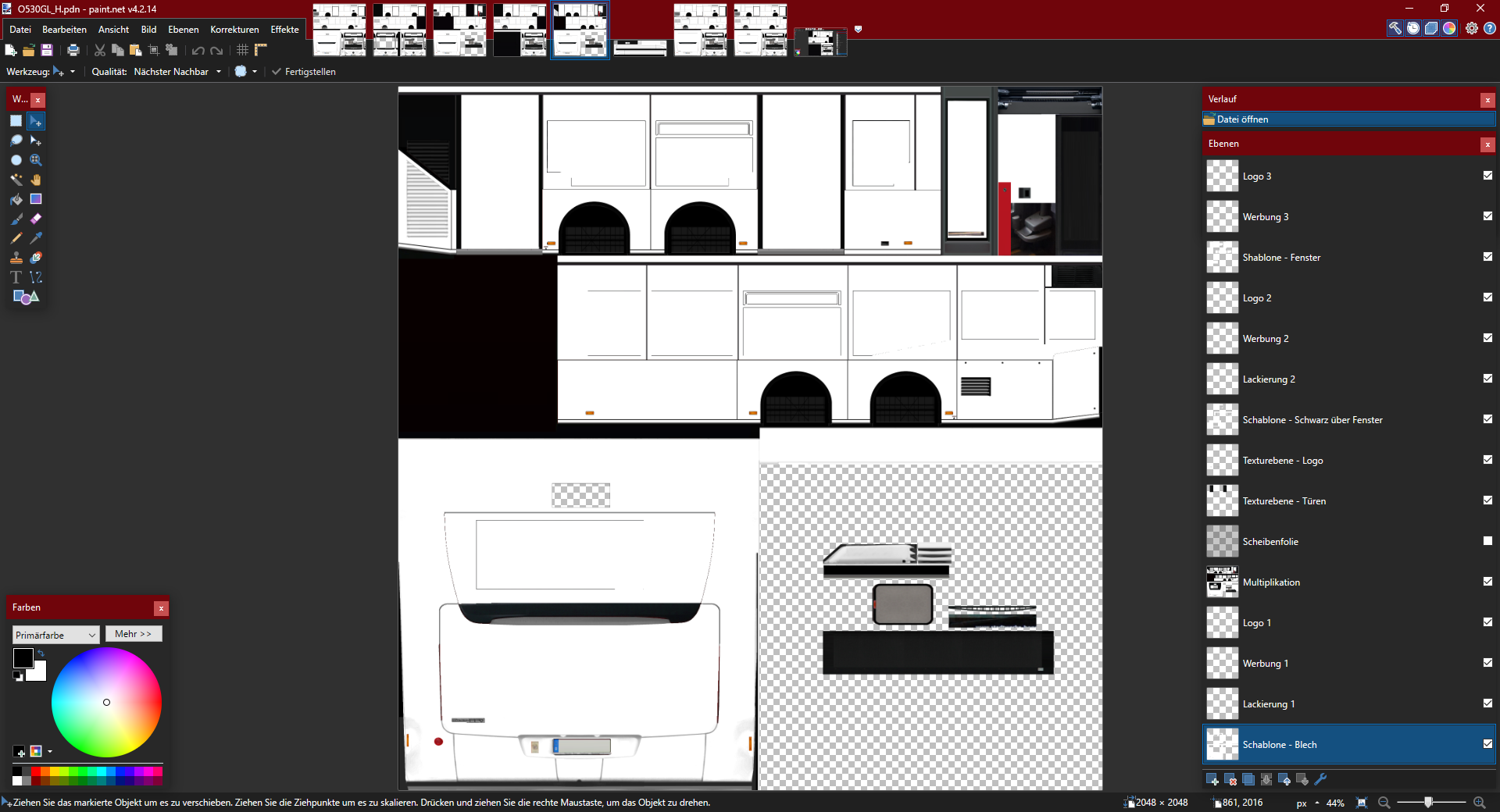Click the red swatch in the color palette
Image resolution: width=1500 pixels, height=812 pixels.
35,771
